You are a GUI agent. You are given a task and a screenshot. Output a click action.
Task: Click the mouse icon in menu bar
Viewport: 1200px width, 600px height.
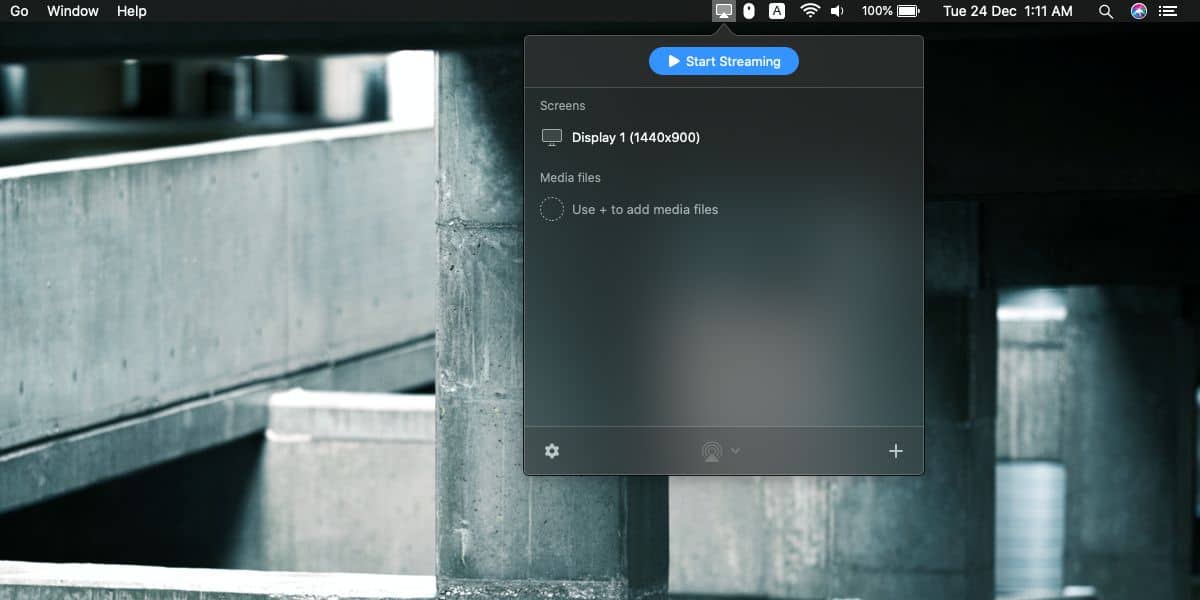748,11
